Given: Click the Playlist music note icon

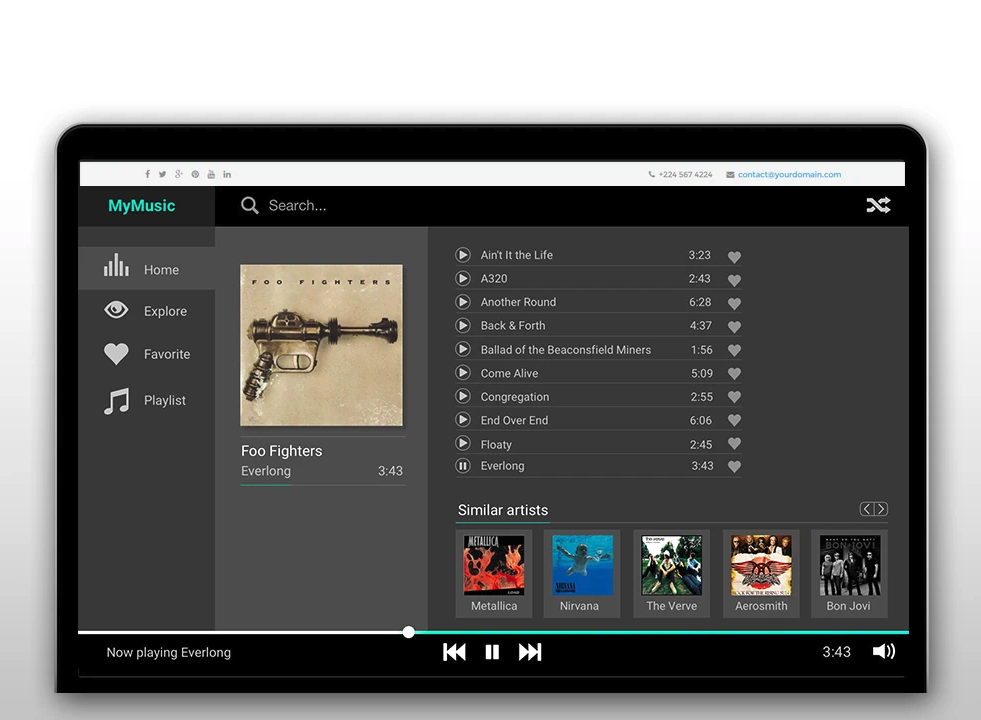Looking at the screenshot, I should [116, 400].
